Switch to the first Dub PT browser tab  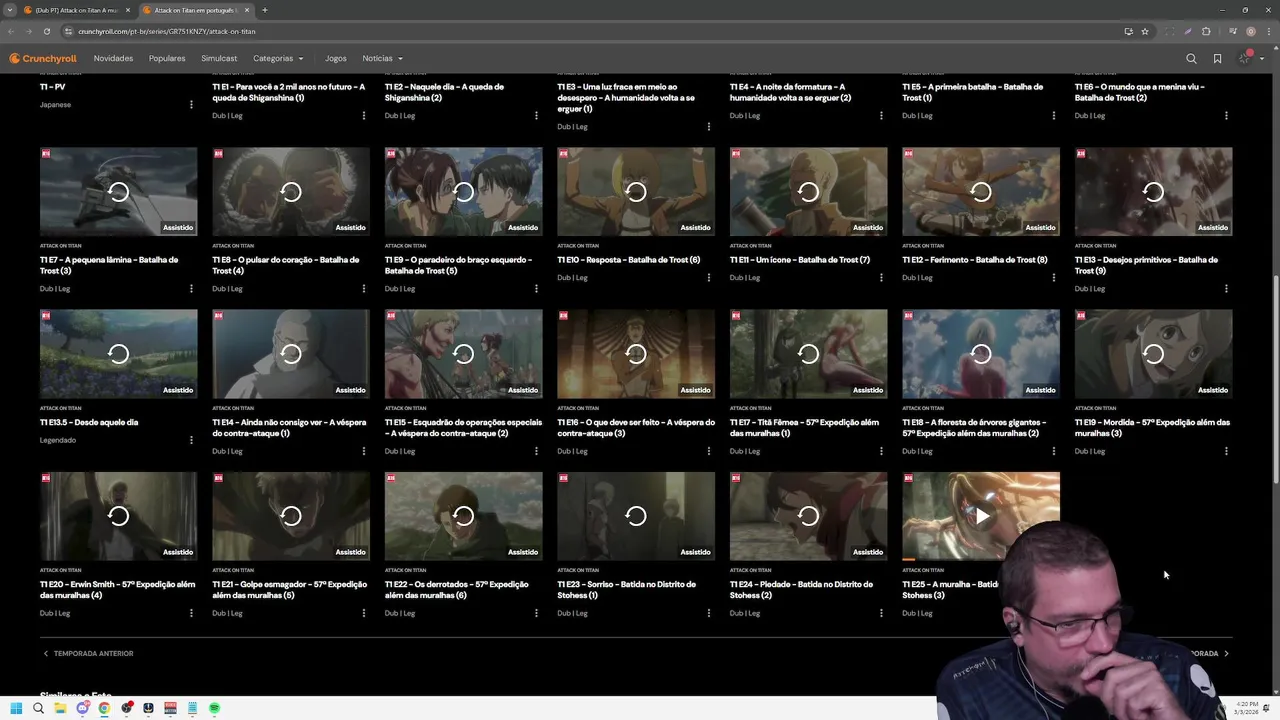point(76,10)
